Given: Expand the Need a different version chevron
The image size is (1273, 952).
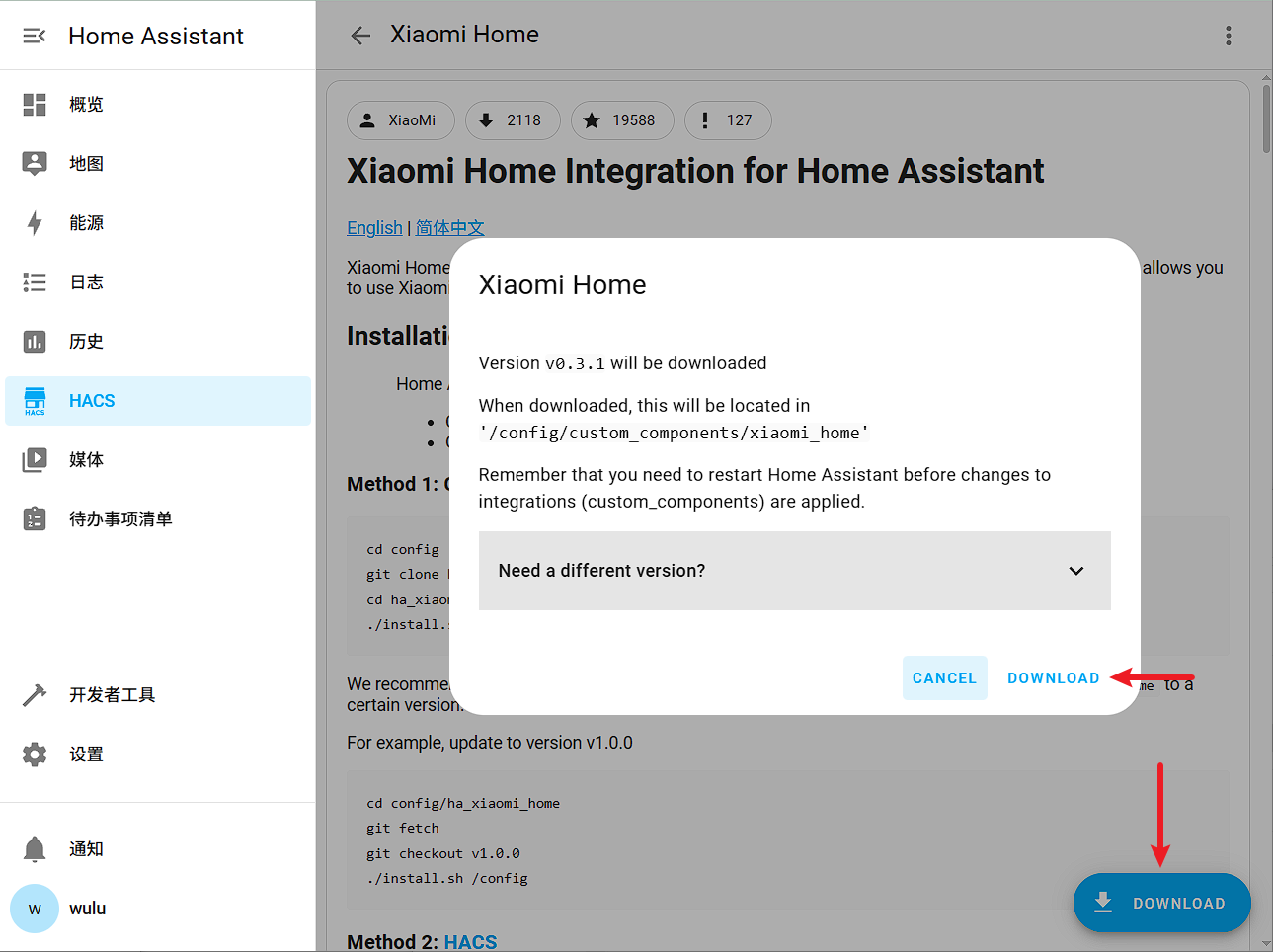Looking at the screenshot, I should coord(1076,571).
